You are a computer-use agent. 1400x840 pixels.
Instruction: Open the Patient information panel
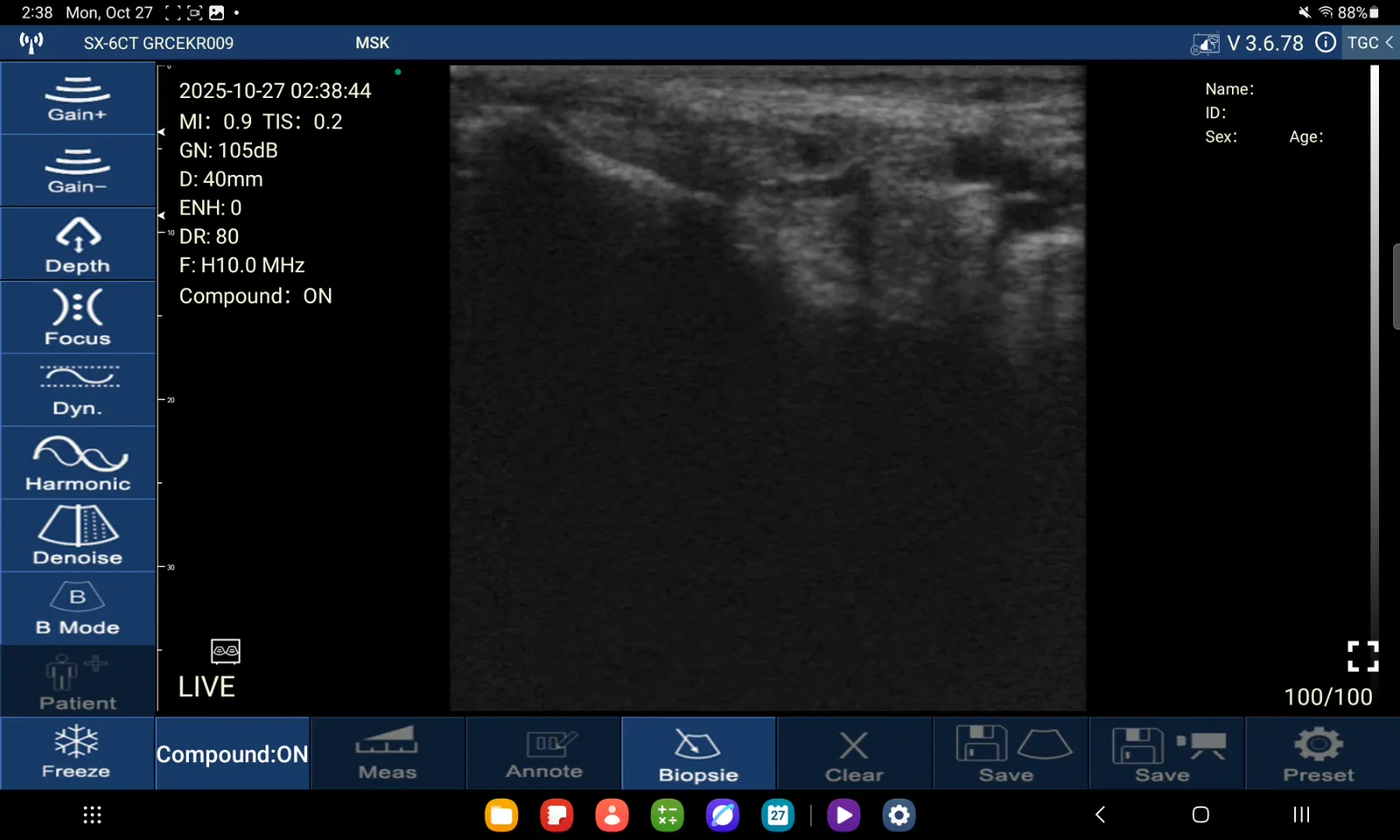point(78,682)
